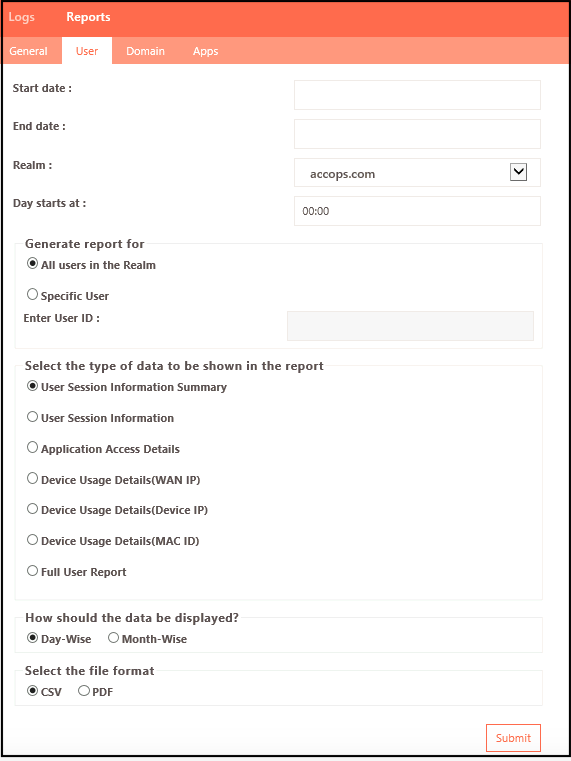Go to the Domain sub-tab
The width and height of the screenshot is (571, 761).
click(145, 51)
